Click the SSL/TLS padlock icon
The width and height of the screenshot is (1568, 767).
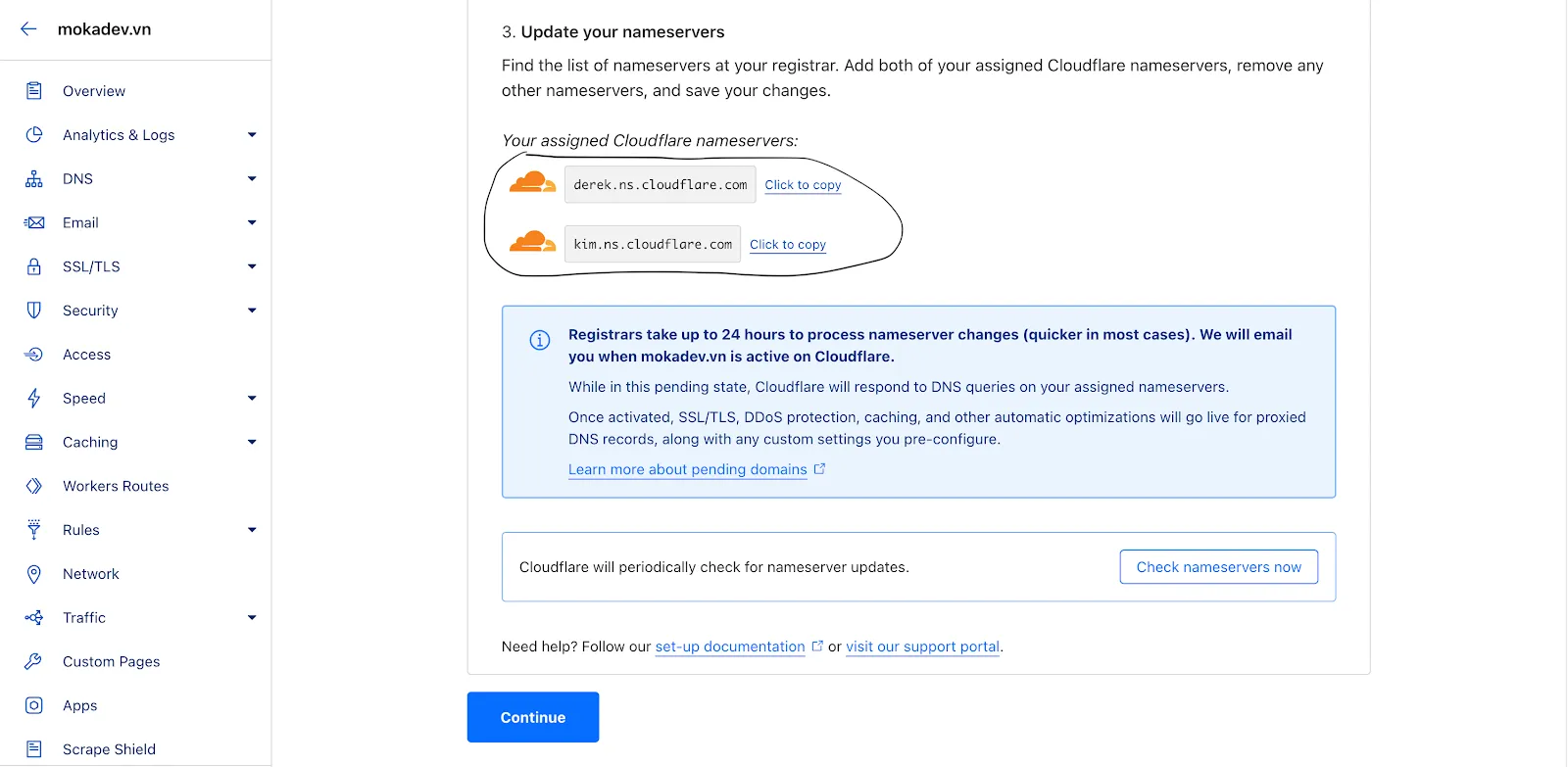coord(34,266)
